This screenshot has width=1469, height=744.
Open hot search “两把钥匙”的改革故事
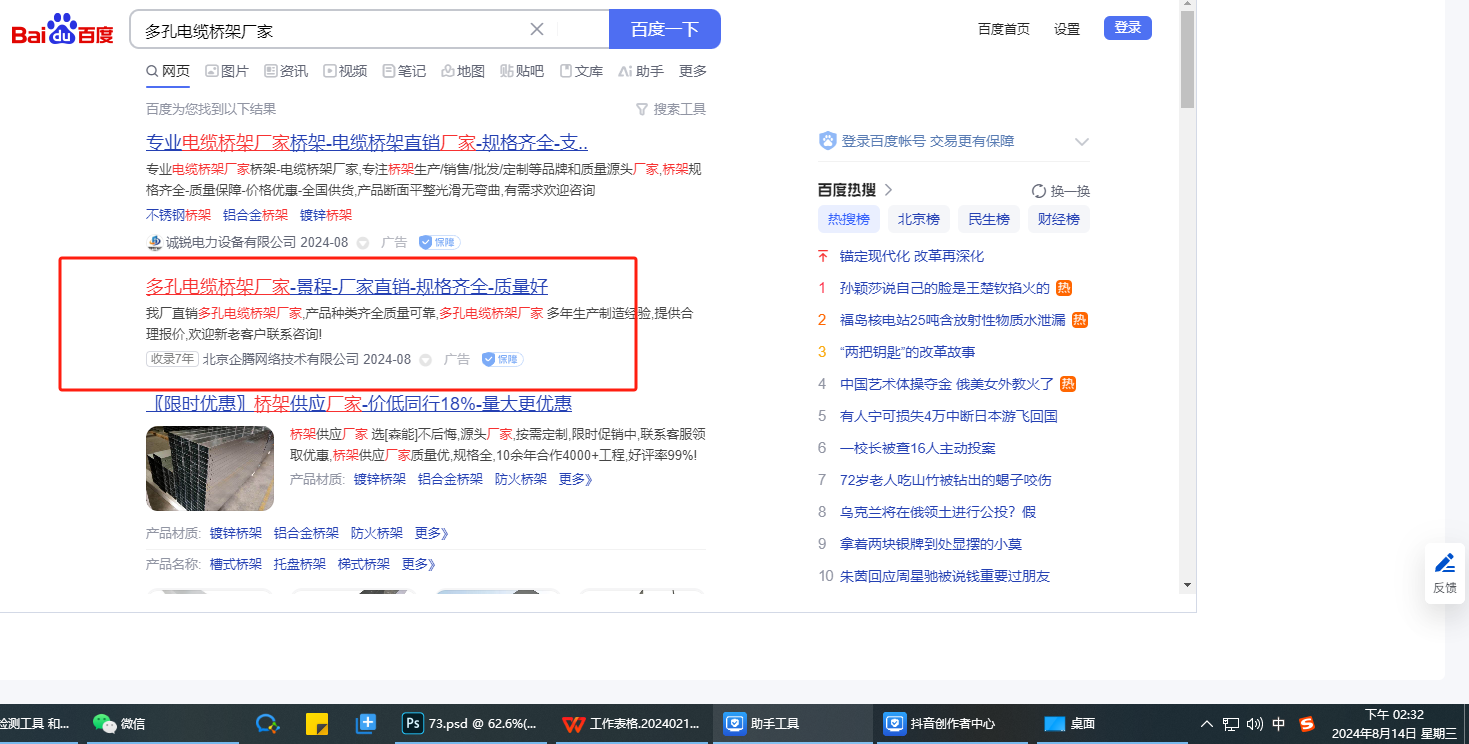point(908,352)
